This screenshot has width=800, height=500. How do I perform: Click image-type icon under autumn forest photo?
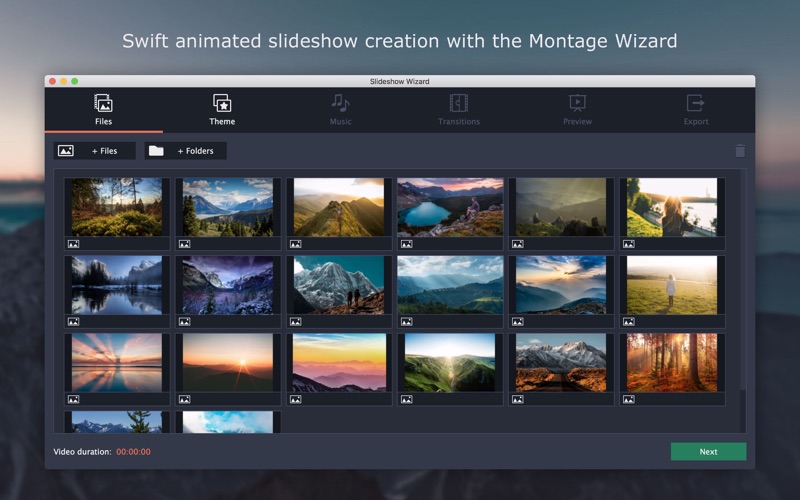click(x=629, y=399)
